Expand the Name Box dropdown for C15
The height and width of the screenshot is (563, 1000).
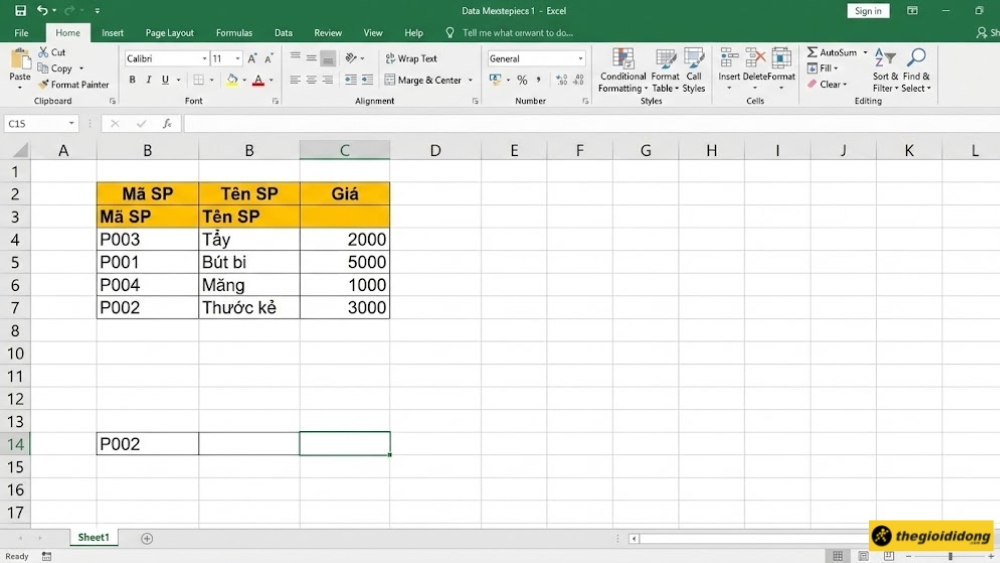[x=72, y=124]
